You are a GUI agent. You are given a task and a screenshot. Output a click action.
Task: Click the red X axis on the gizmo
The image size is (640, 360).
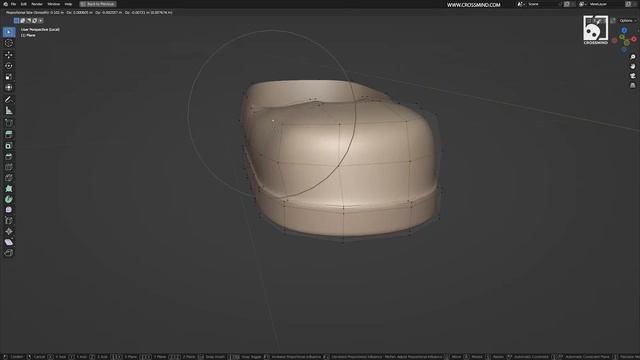[634, 39]
